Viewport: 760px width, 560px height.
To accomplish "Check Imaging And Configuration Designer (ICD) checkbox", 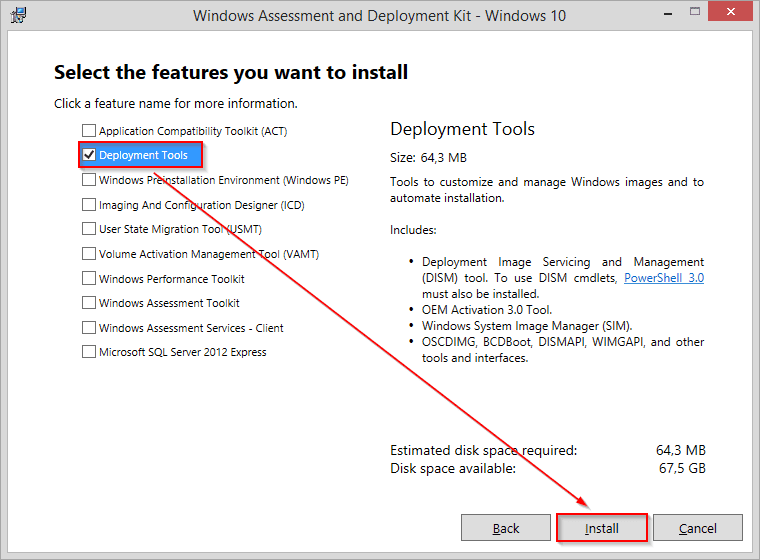I will (89, 205).
